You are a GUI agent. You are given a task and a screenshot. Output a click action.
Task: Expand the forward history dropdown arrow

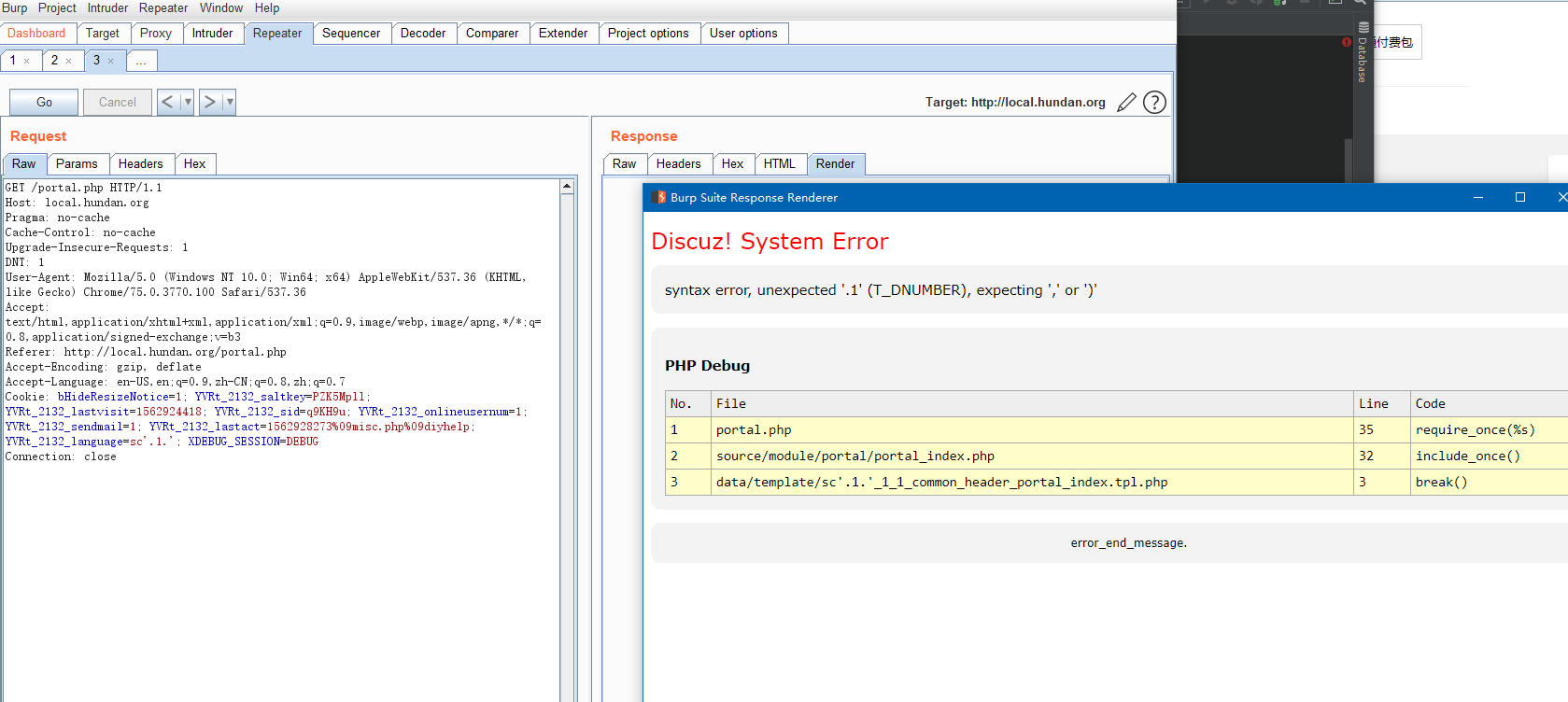(230, 102)
